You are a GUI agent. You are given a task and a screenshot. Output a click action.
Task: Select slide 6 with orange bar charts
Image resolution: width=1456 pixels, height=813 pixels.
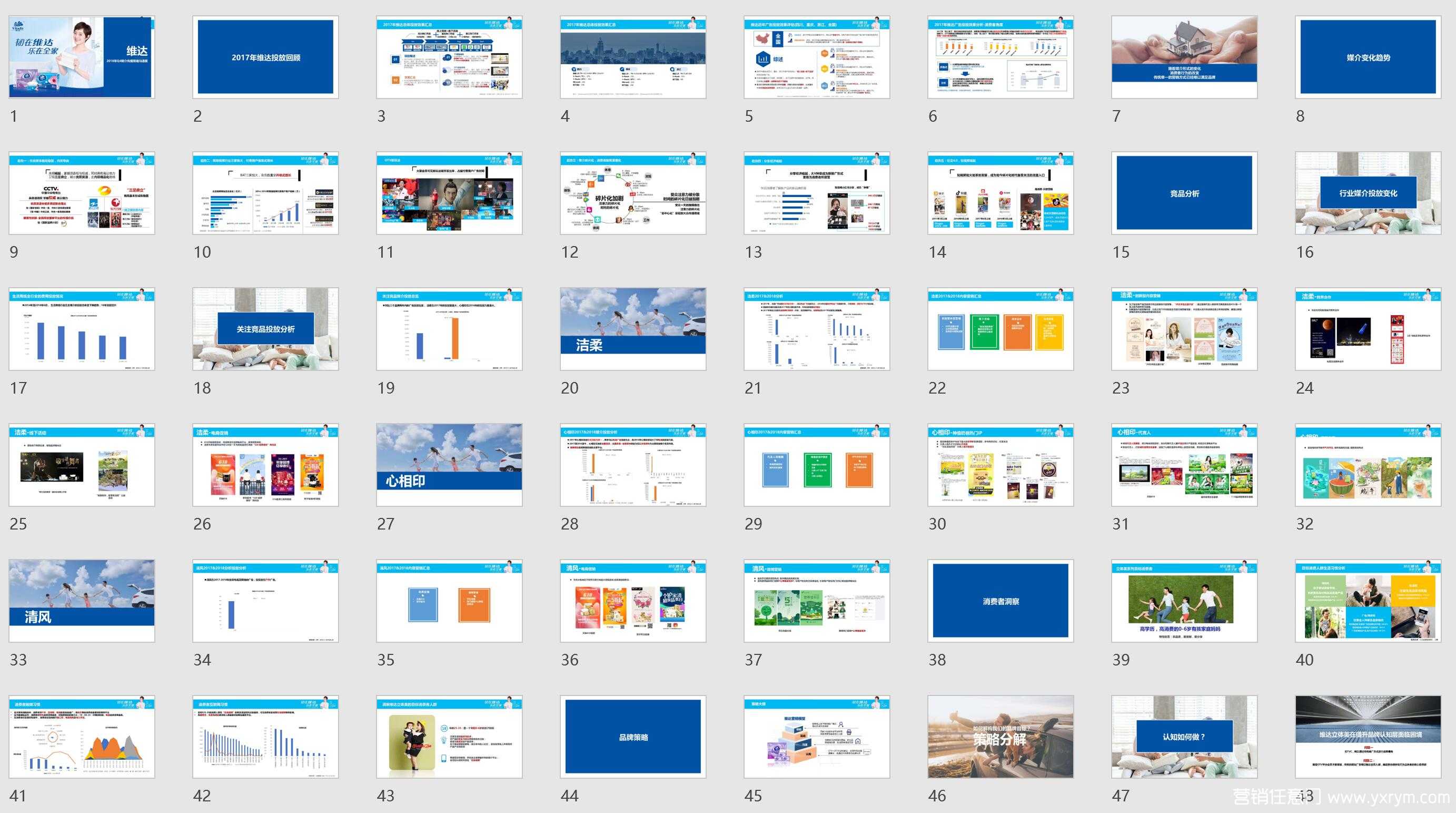point(1001,57)
